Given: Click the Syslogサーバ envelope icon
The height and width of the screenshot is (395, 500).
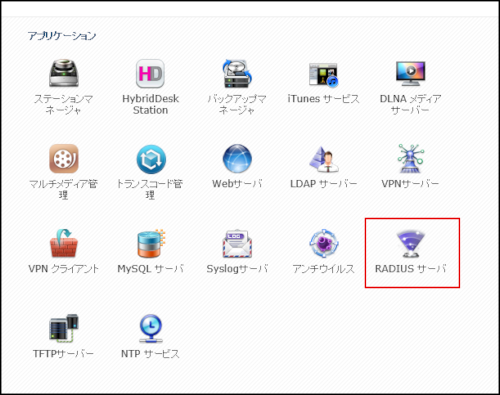Looking at the screenshot, I should tap(237, 244).
